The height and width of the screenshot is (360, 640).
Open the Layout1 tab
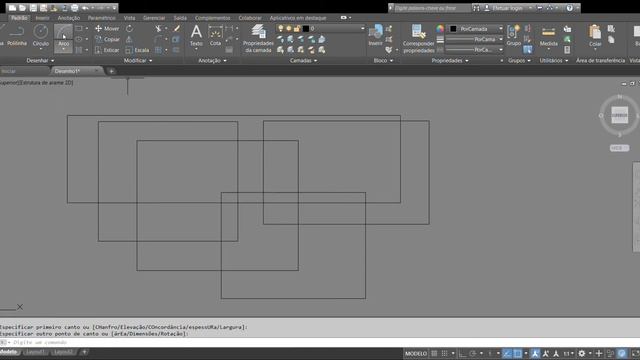click(35, 352)
